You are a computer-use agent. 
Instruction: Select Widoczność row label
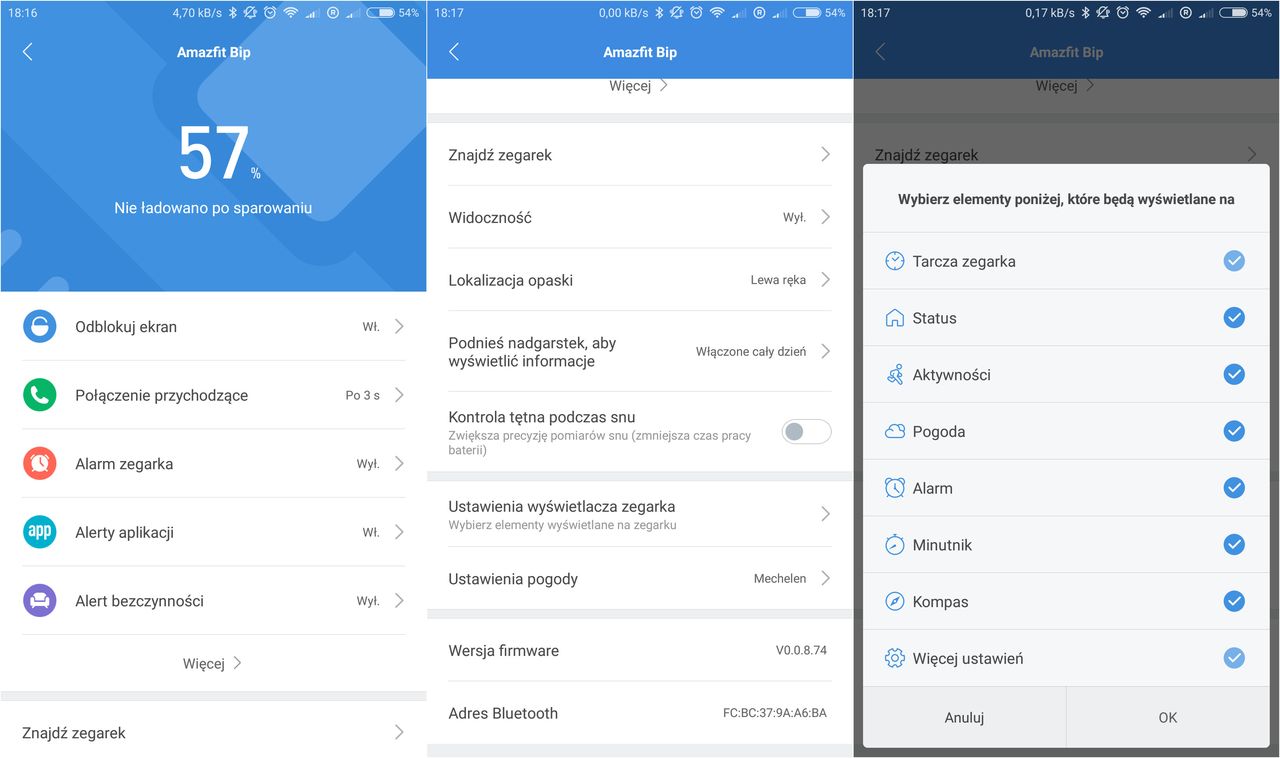[490, 217]
